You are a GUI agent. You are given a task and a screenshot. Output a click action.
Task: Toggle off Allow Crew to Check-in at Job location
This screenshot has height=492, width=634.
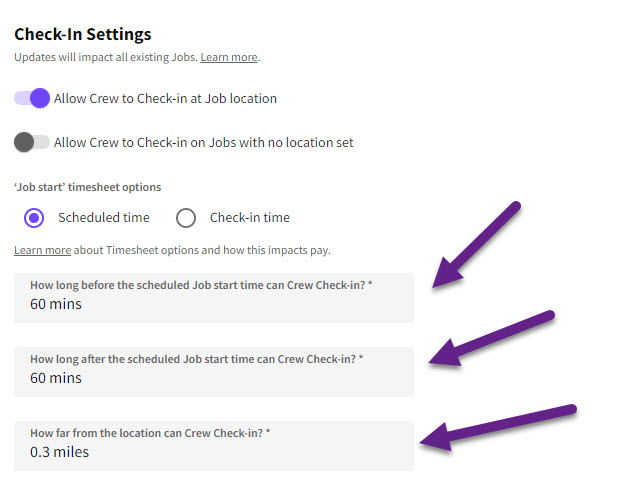(x=32, y=98)
